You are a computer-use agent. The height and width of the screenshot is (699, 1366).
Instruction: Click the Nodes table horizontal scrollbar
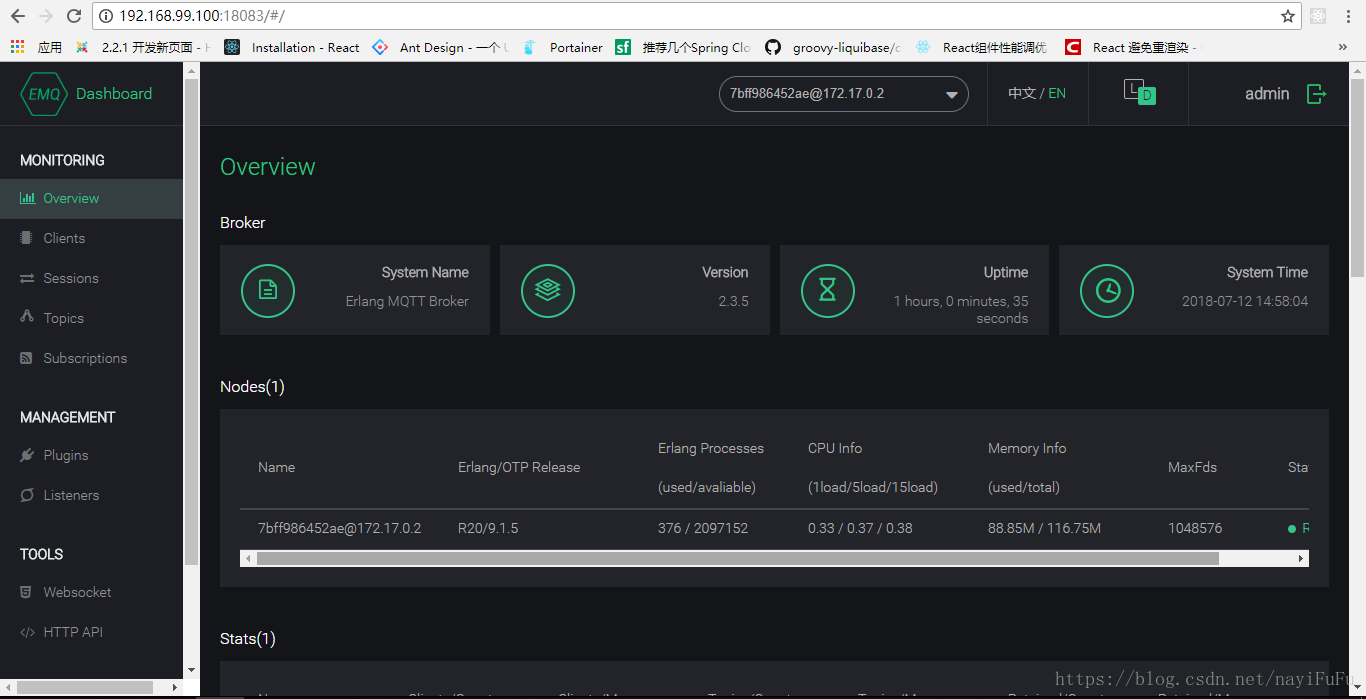[x=738, y=559]
